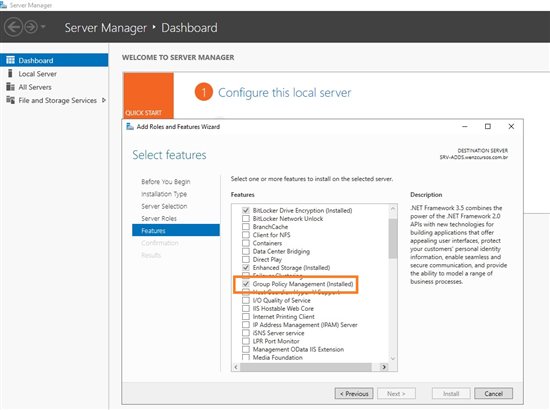
Task: Check iSNS Server service feature
Action: 246,333
